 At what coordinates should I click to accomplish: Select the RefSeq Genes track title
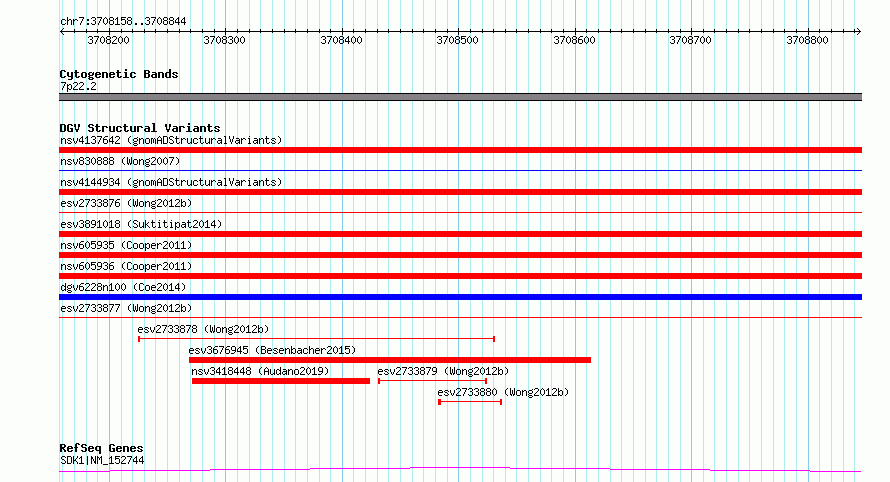(x=101, y=448)
